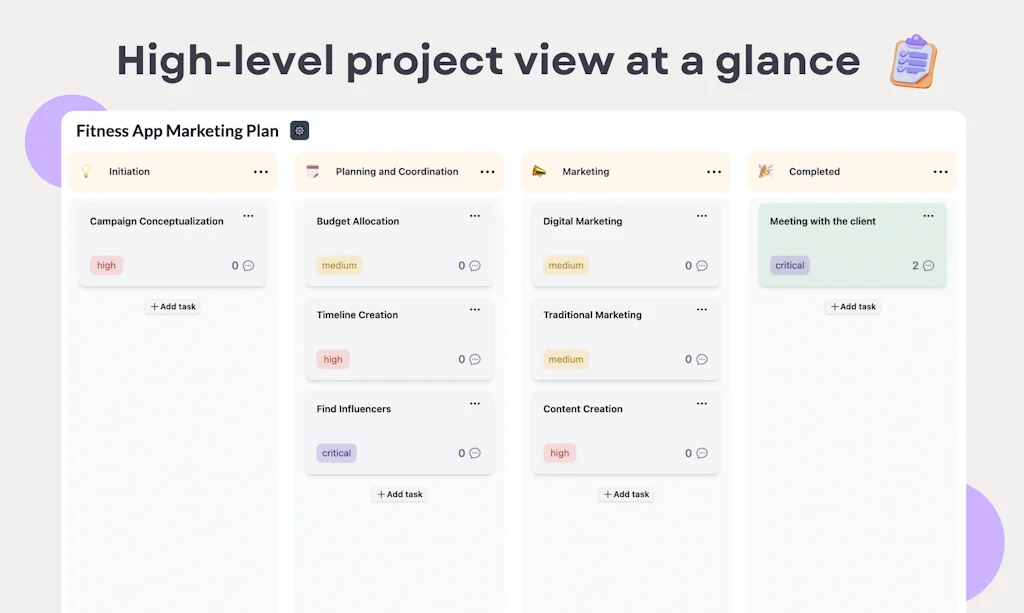Open the Marketing column options menu

coord(713,171)
